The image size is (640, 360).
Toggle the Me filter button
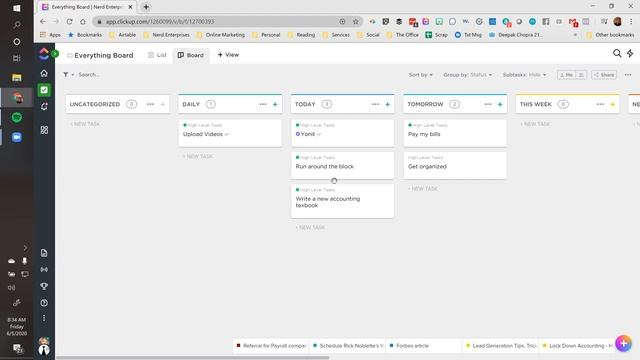pyautogui.click(x=566, y=75)
